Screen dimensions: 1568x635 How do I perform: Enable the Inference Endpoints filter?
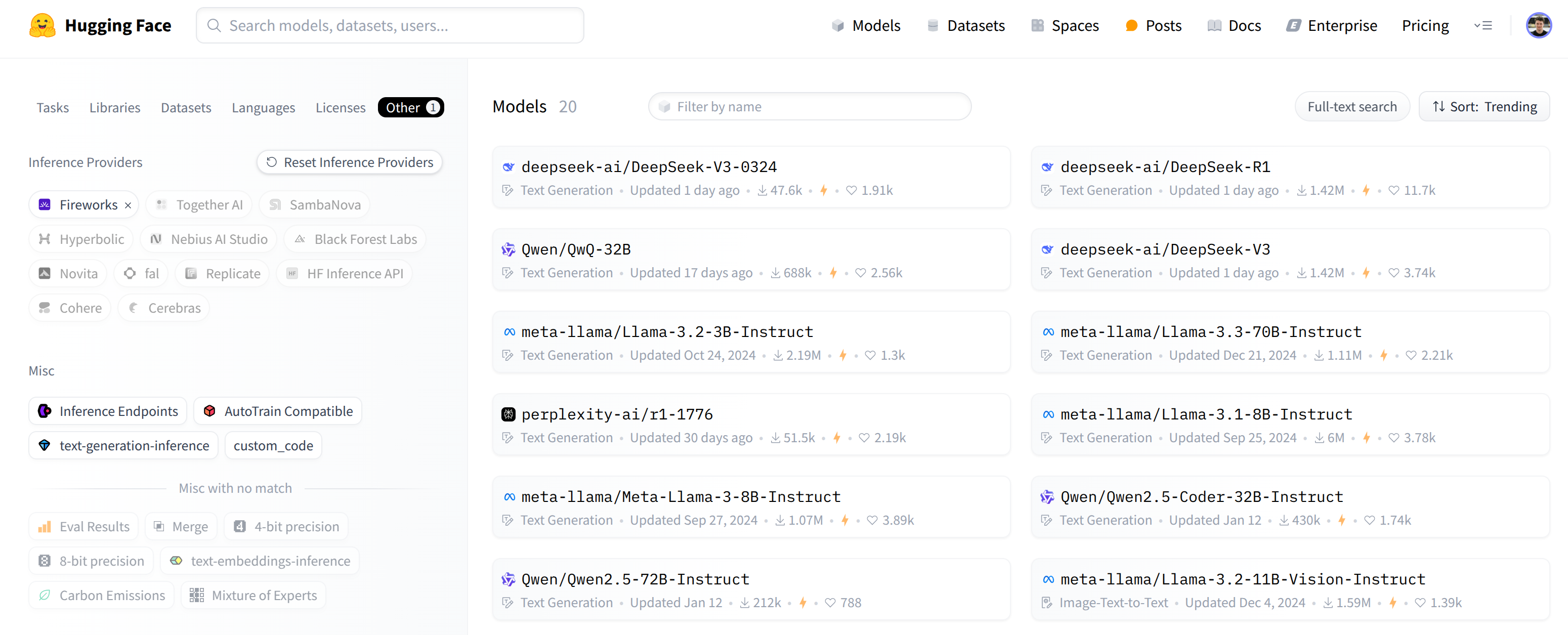(x=110, y=411)
